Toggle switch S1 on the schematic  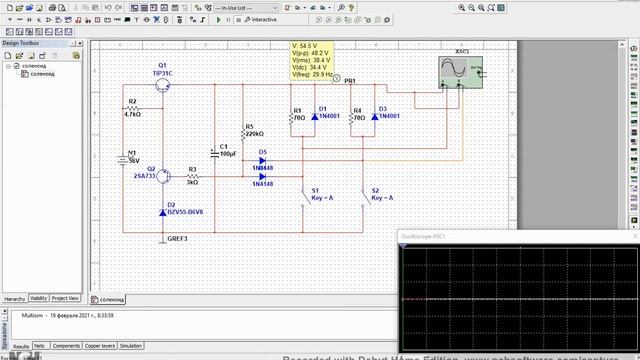pyautogui.click(x=306, y=198)
